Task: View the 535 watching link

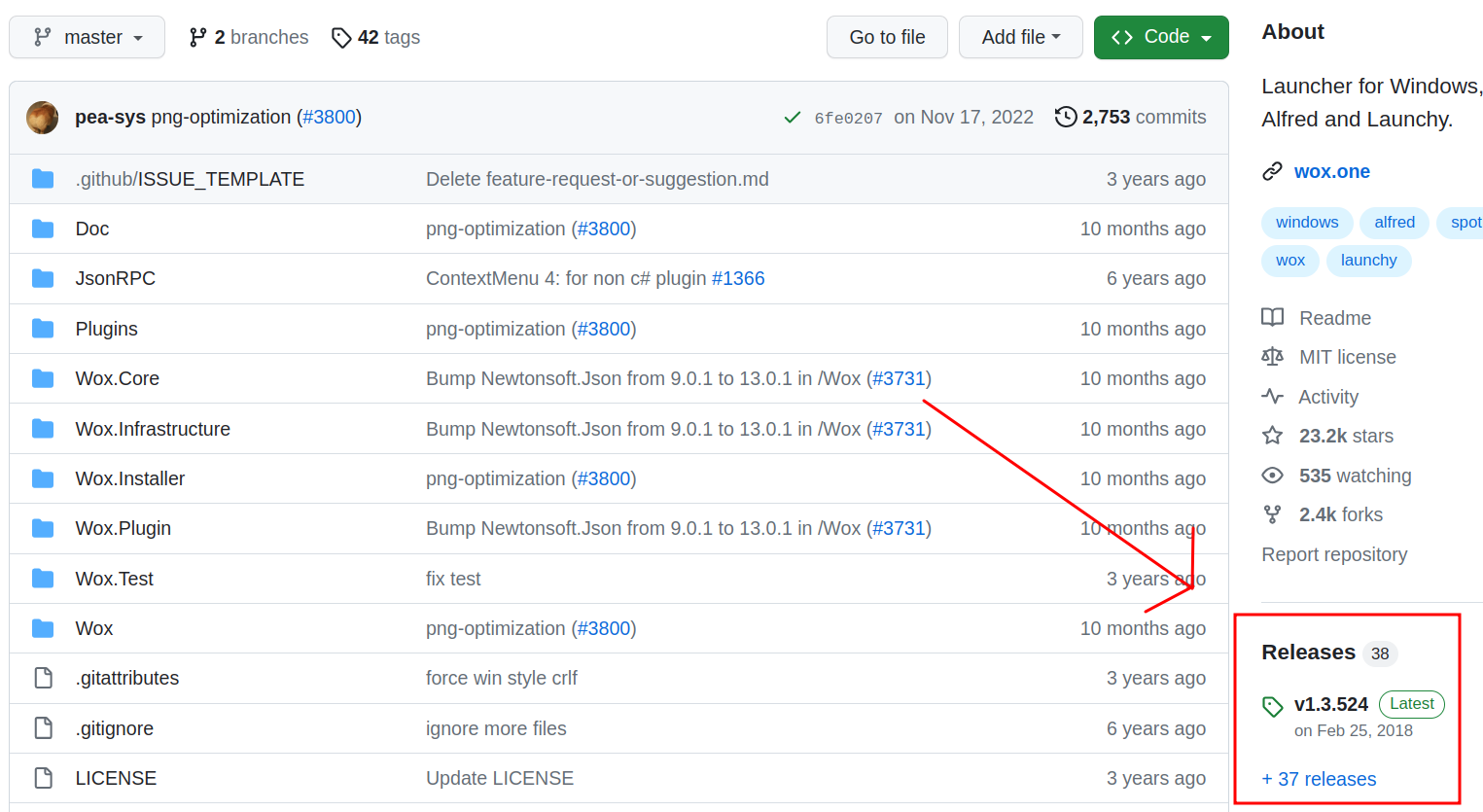Action: [x=1356, y=476]
